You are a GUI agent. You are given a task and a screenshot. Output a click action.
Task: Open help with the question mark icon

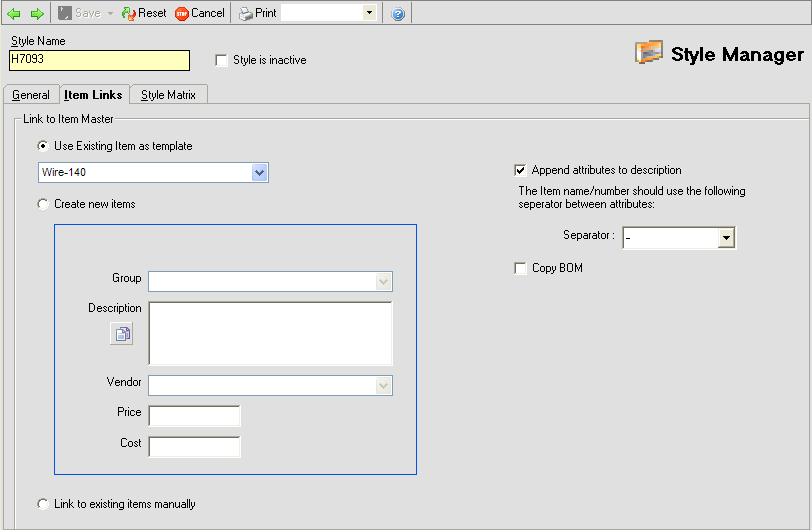[x=398, y=14]
